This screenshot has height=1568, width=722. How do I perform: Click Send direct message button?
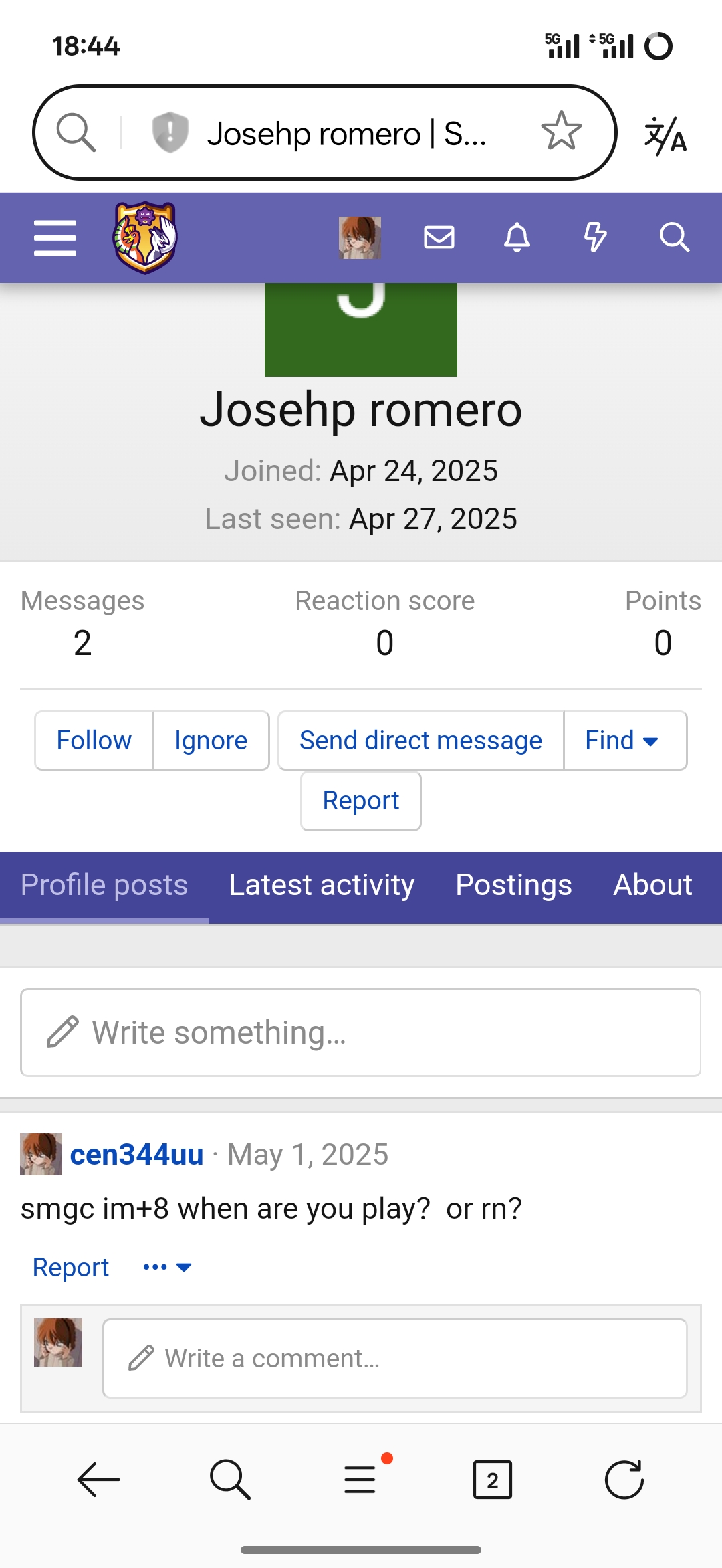tap(420, 741)
